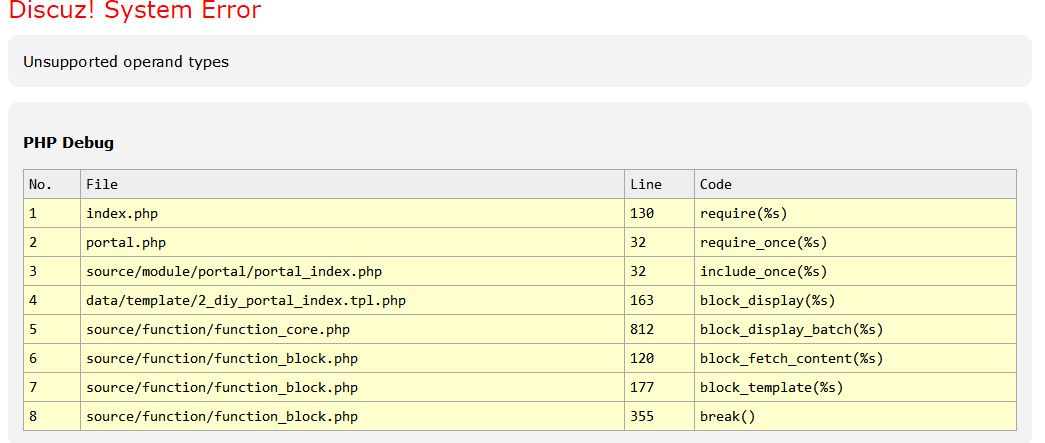Click the index.php file cell

click(x=122, y=213)
